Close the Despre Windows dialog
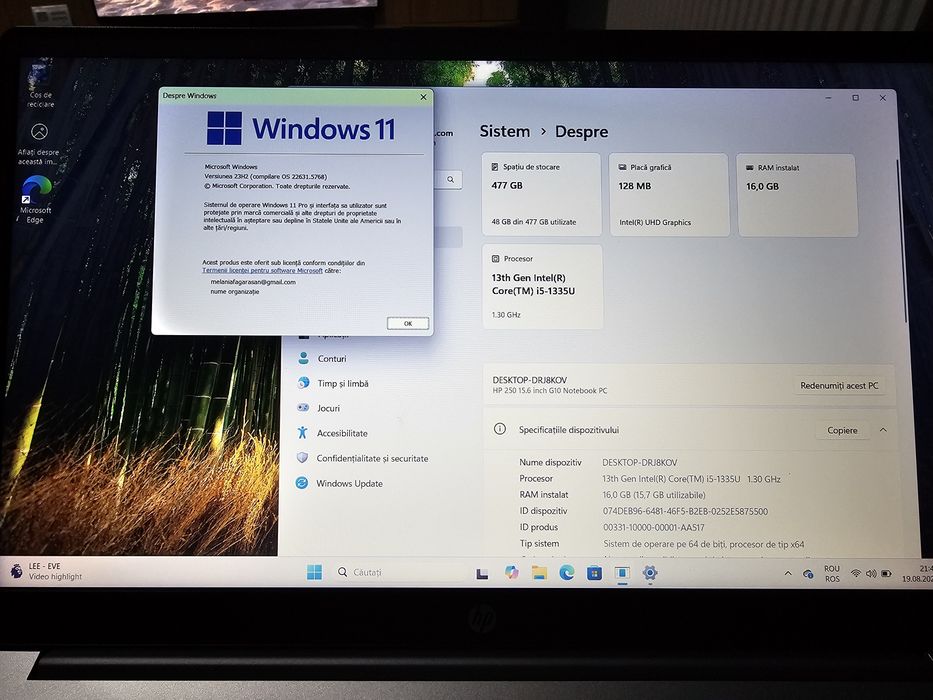This screenshot has width=933, height=700. point(423,97)
